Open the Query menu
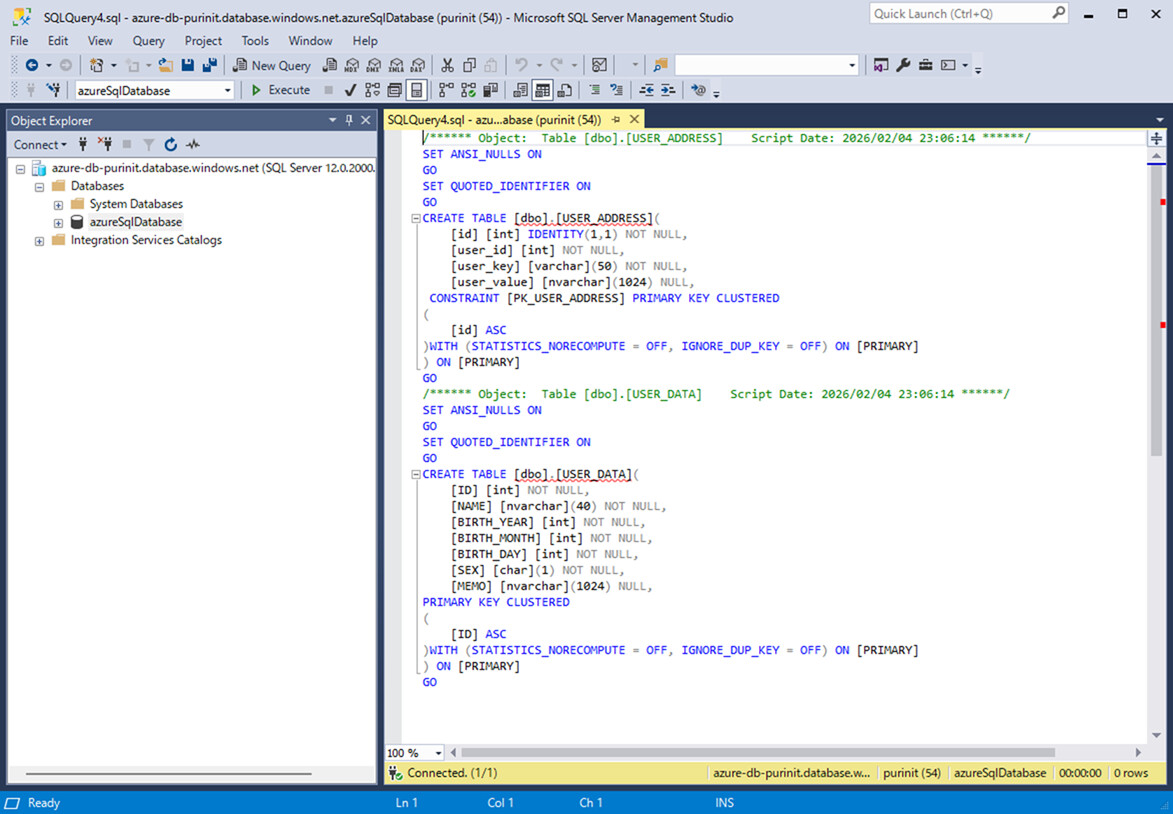Image resolution: width=1173 pixels, height=814 pixels. tap(148, 41)
